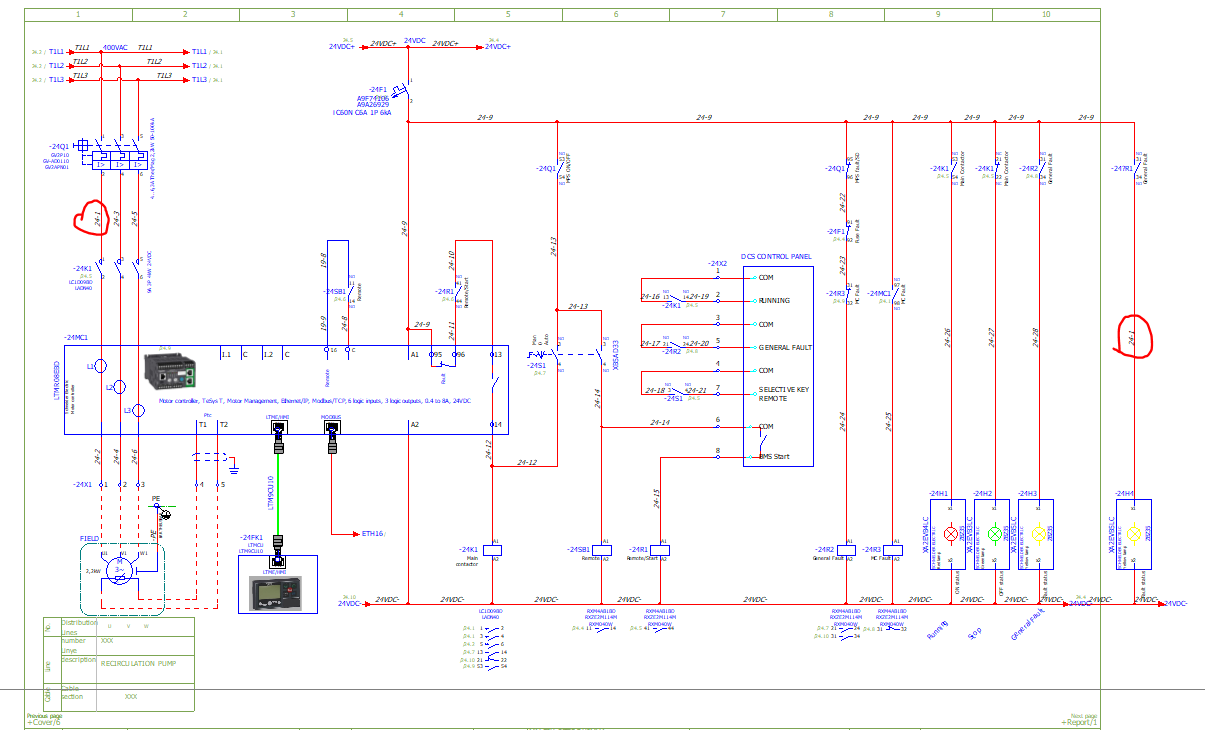
Task: Select the 400VAC wire label
Action: (115, 47)
